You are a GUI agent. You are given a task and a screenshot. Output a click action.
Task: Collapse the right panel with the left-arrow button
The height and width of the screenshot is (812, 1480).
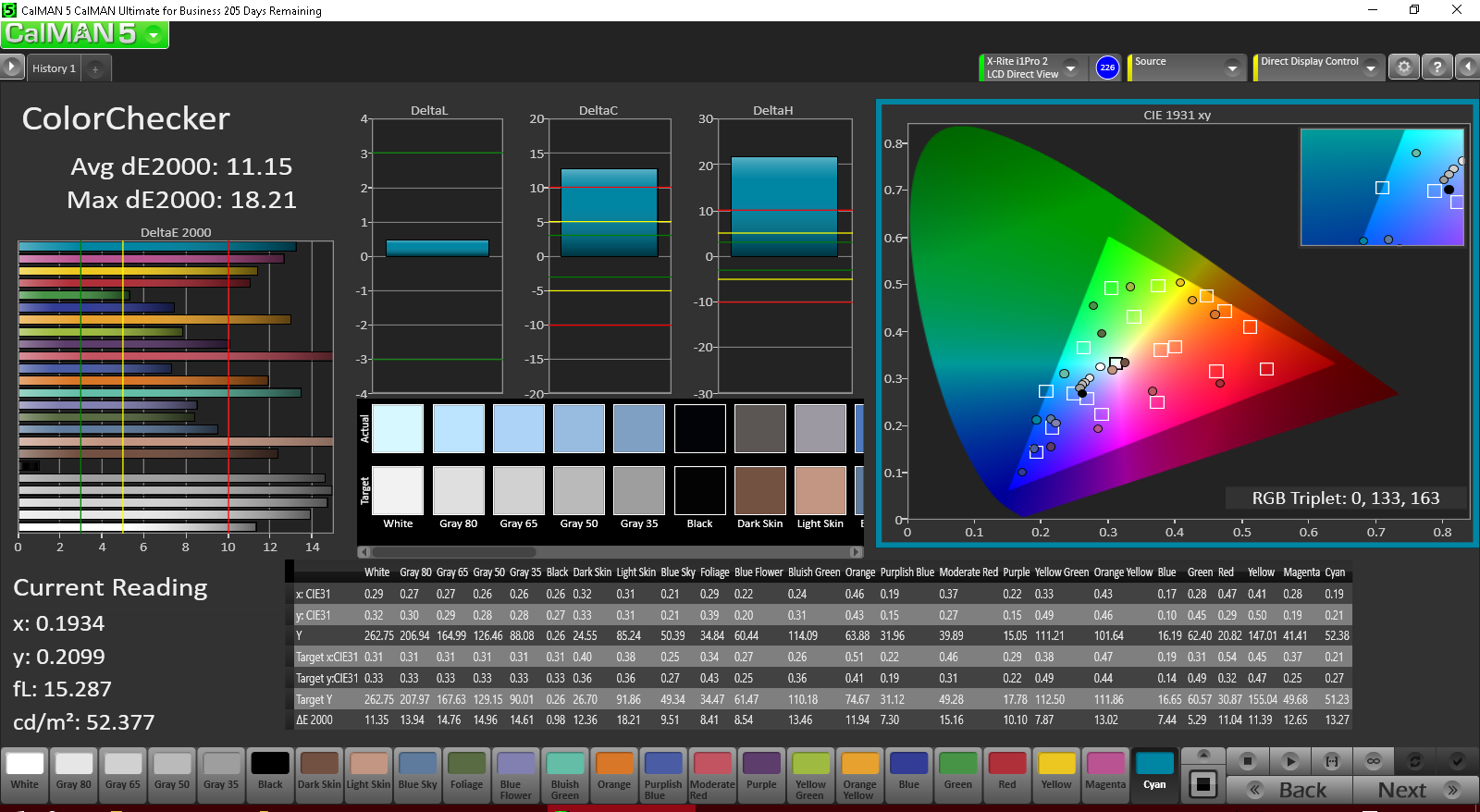(x=1468, y=67)
